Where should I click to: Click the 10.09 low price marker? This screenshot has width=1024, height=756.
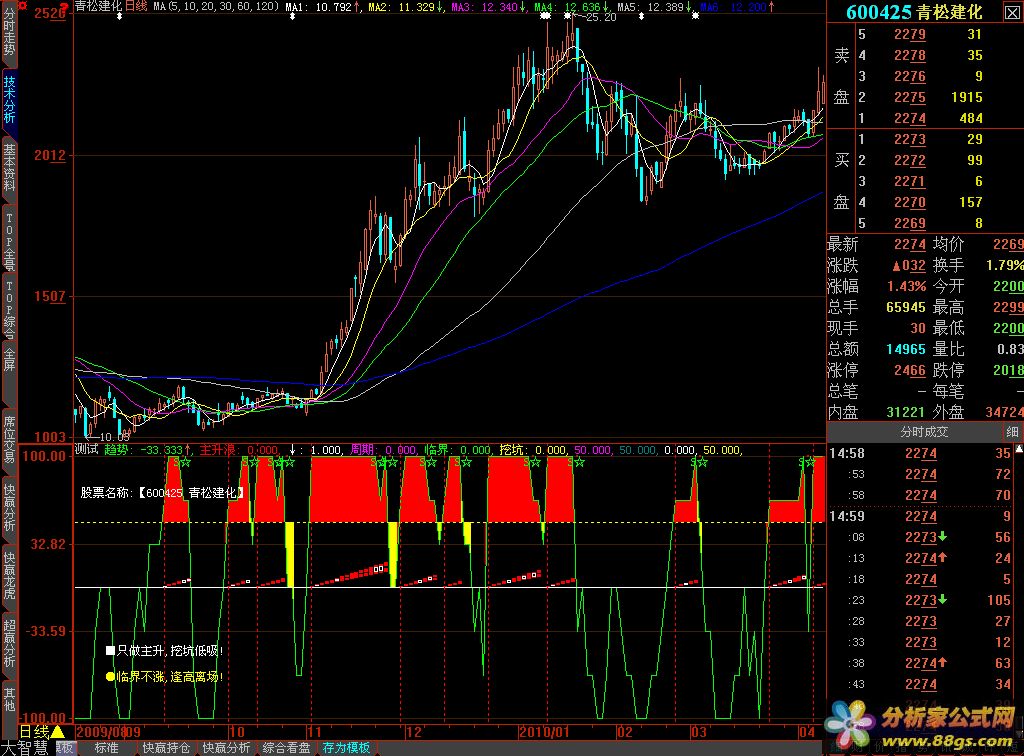pos(114,436)
